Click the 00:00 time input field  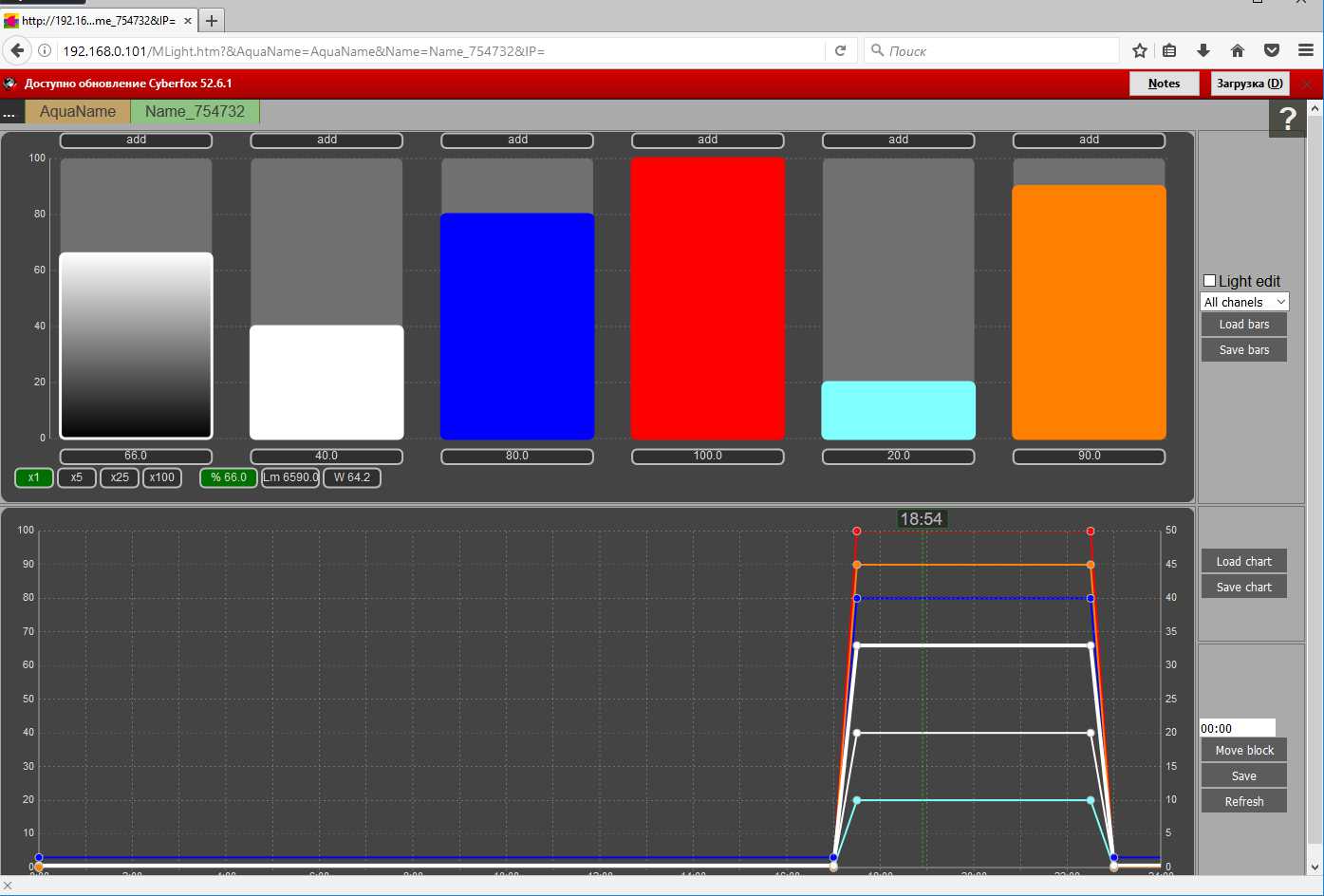point(1237,728)
